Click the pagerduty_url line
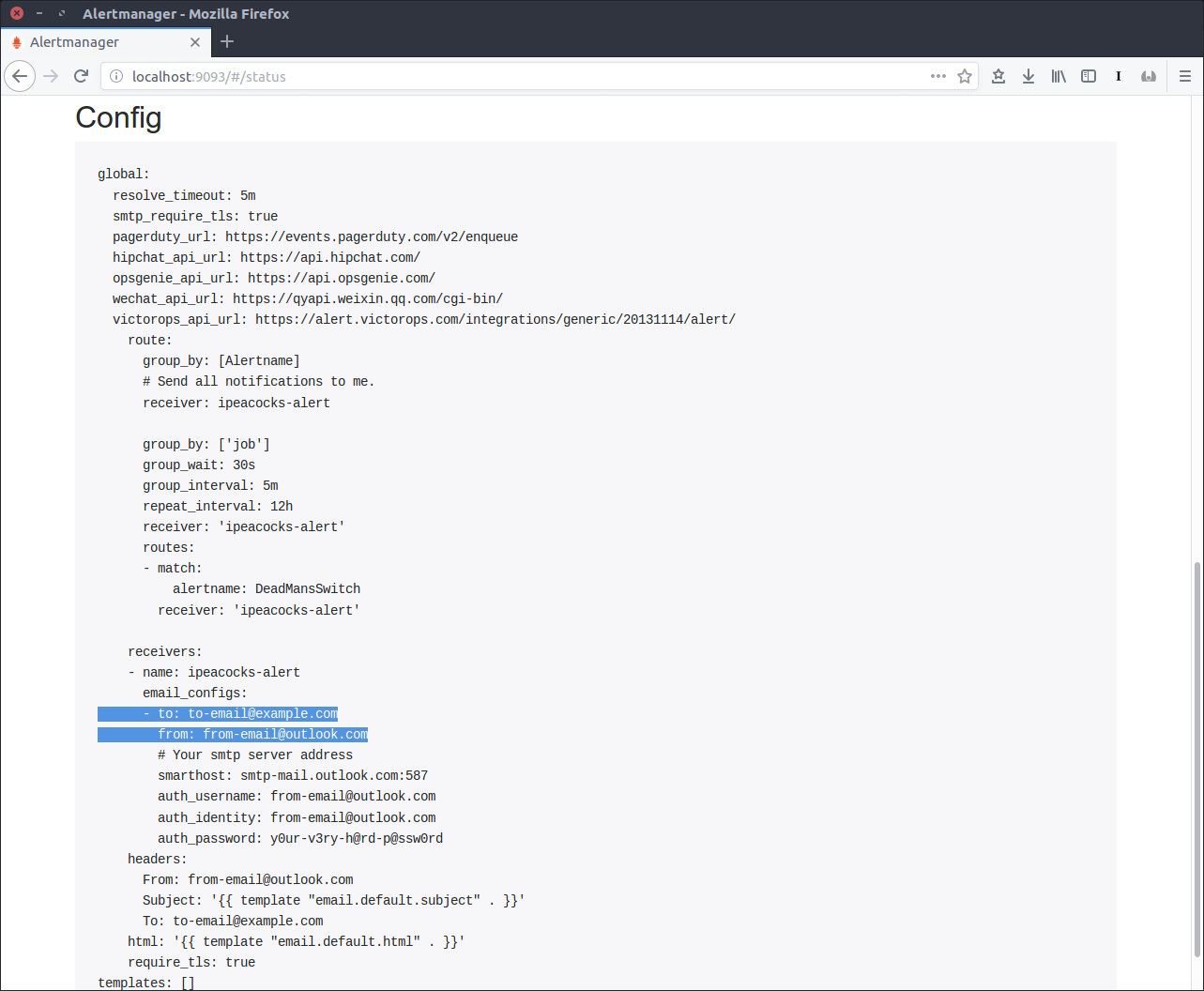This screenshot has width=1204, height=991. coord(315,236)
